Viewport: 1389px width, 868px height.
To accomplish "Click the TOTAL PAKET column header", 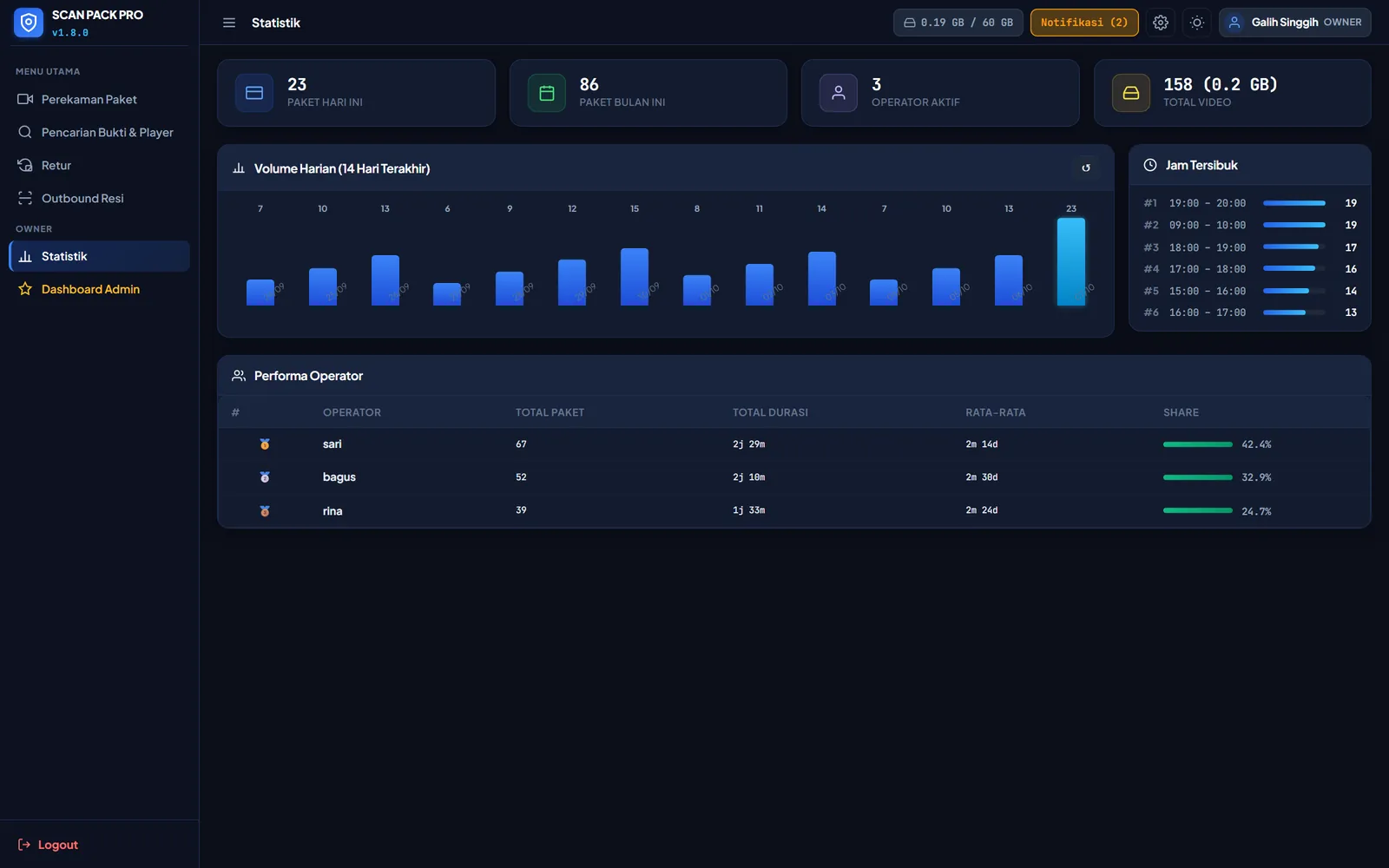I will click(x=550, y=412).
